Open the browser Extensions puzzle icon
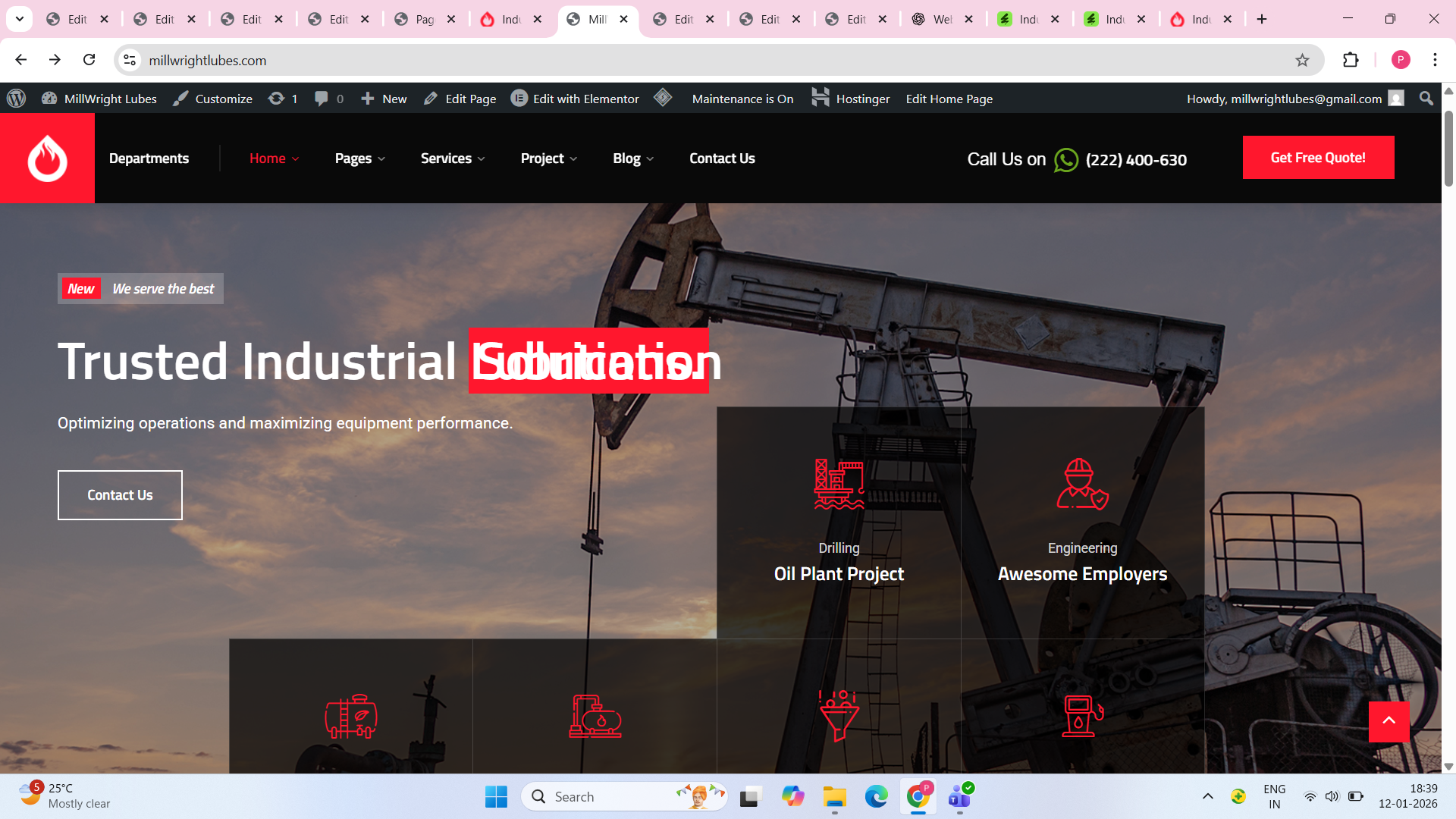This screenshot has height=819, width=1456. click(1351, 60)
